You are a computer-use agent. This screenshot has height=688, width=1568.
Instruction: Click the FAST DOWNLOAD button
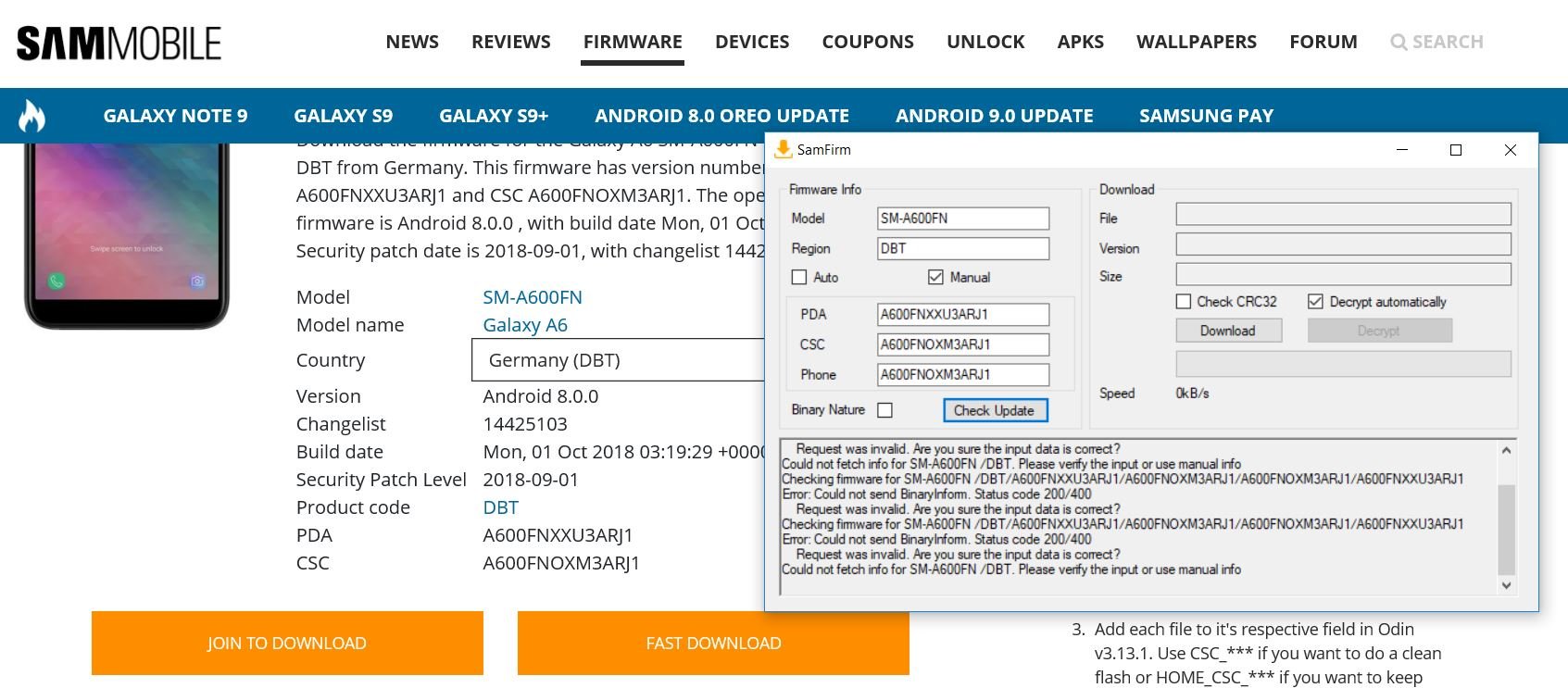point(713,643)
